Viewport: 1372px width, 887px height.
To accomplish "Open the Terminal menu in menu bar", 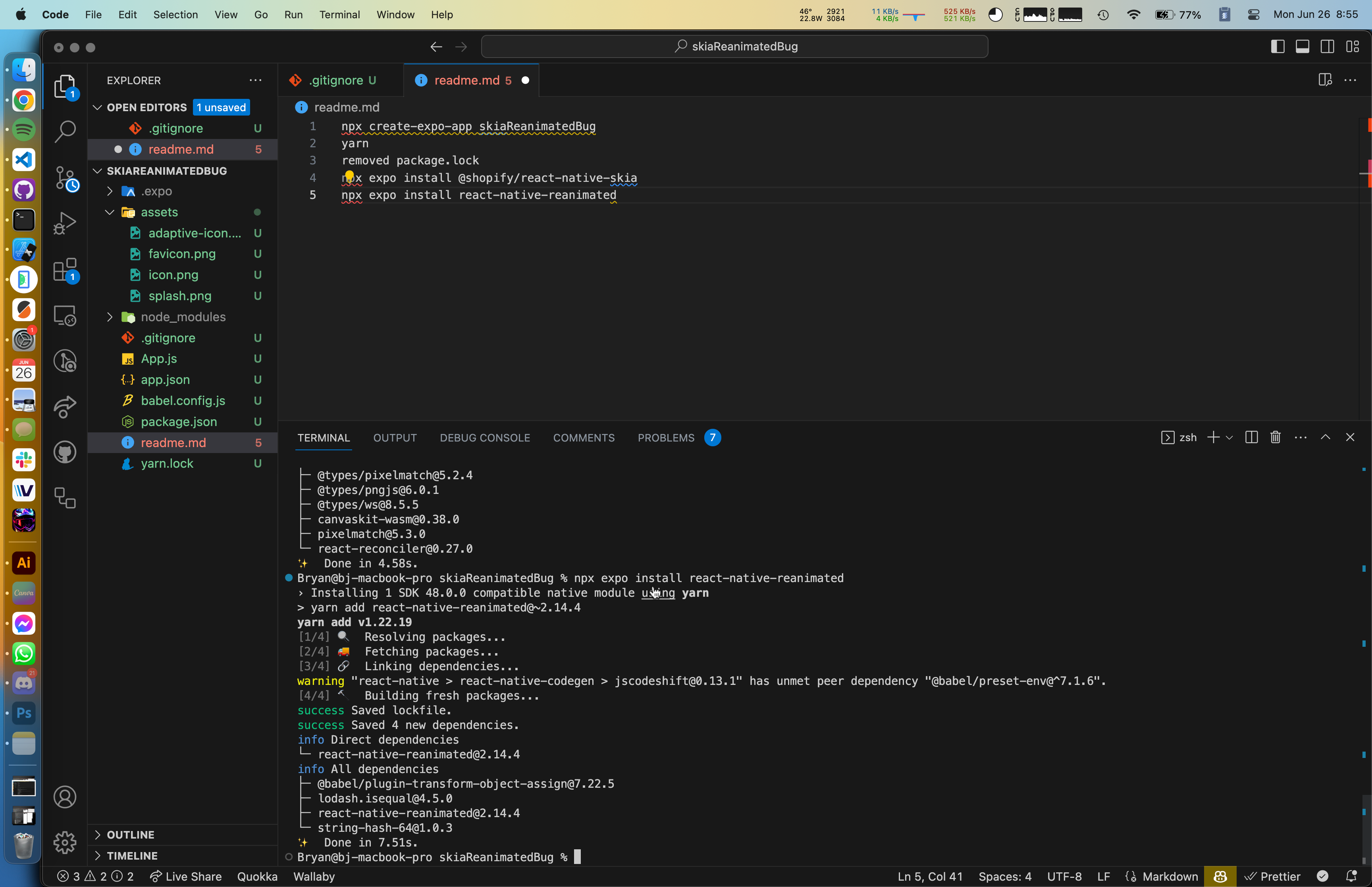I will point(339,14).
